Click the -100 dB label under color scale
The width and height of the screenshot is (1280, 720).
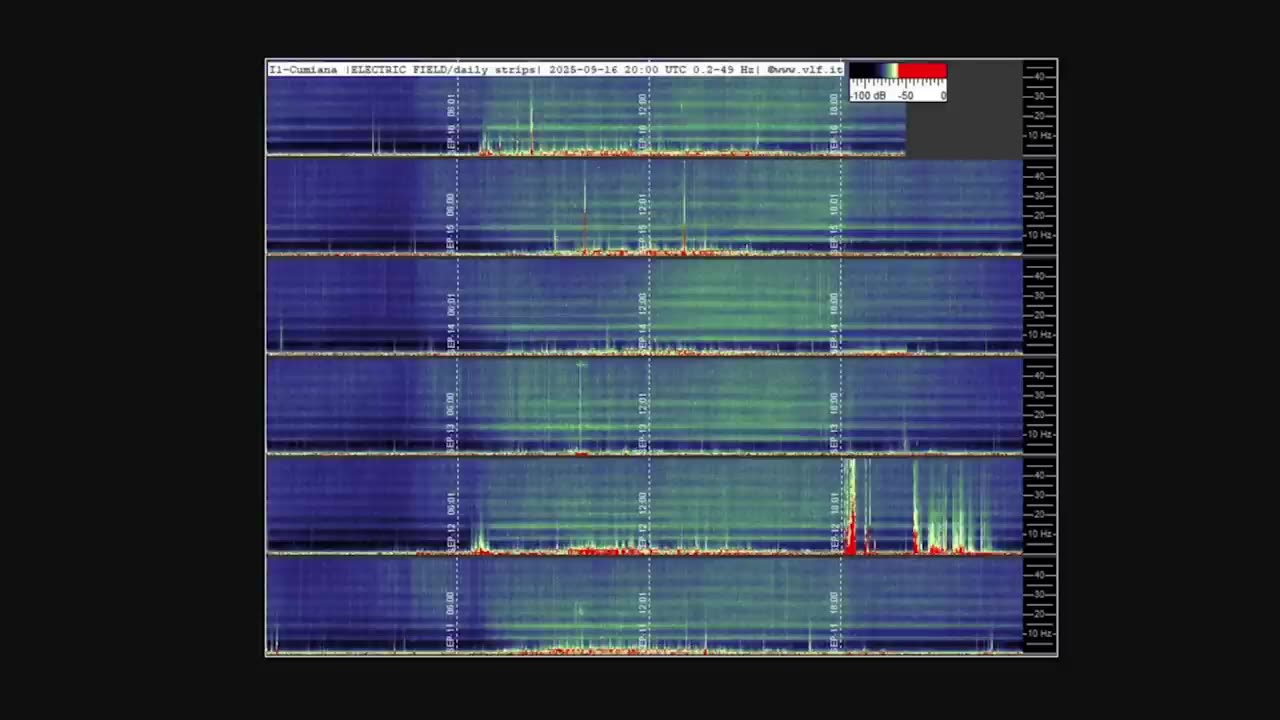pos(868,96)
